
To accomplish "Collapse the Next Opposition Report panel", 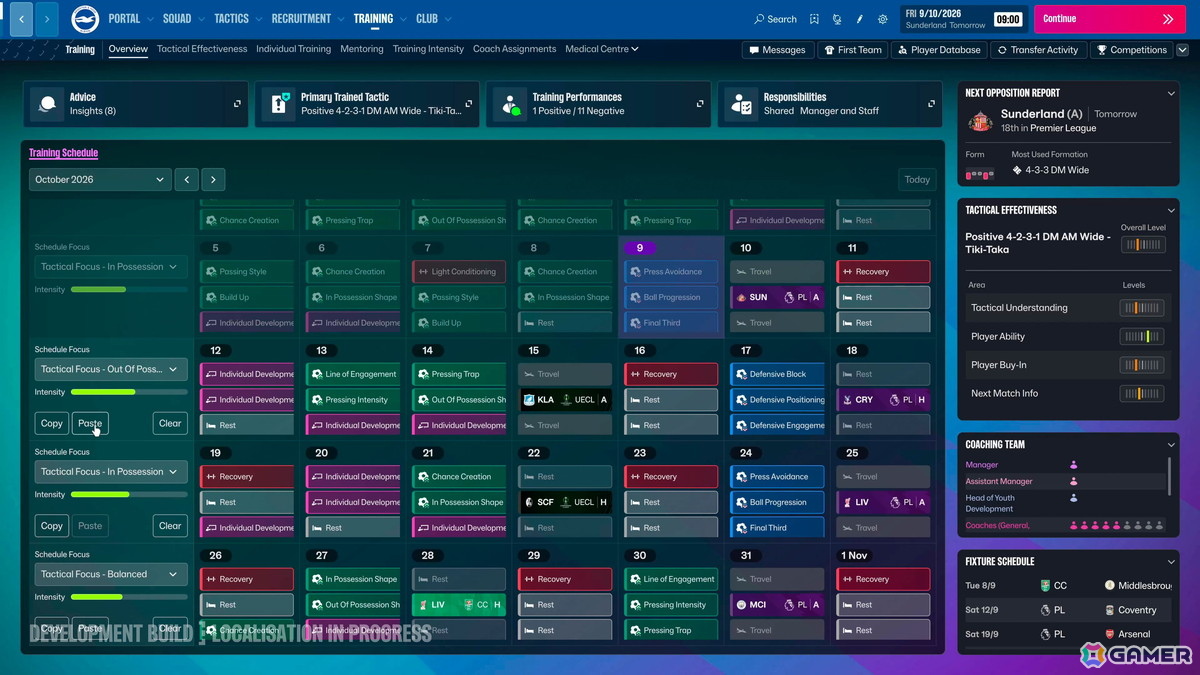I will pos(1171,93).
